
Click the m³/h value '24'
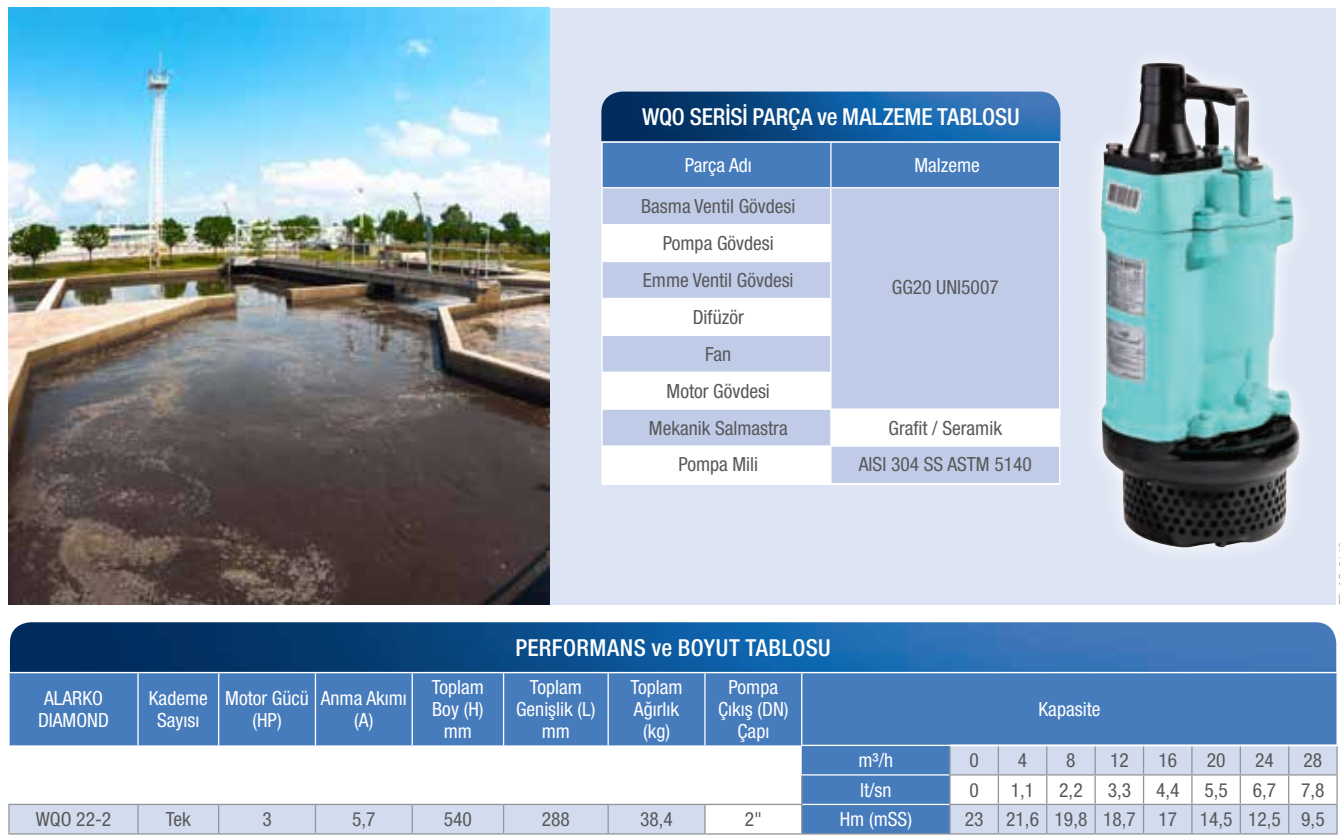point(1264,761)
